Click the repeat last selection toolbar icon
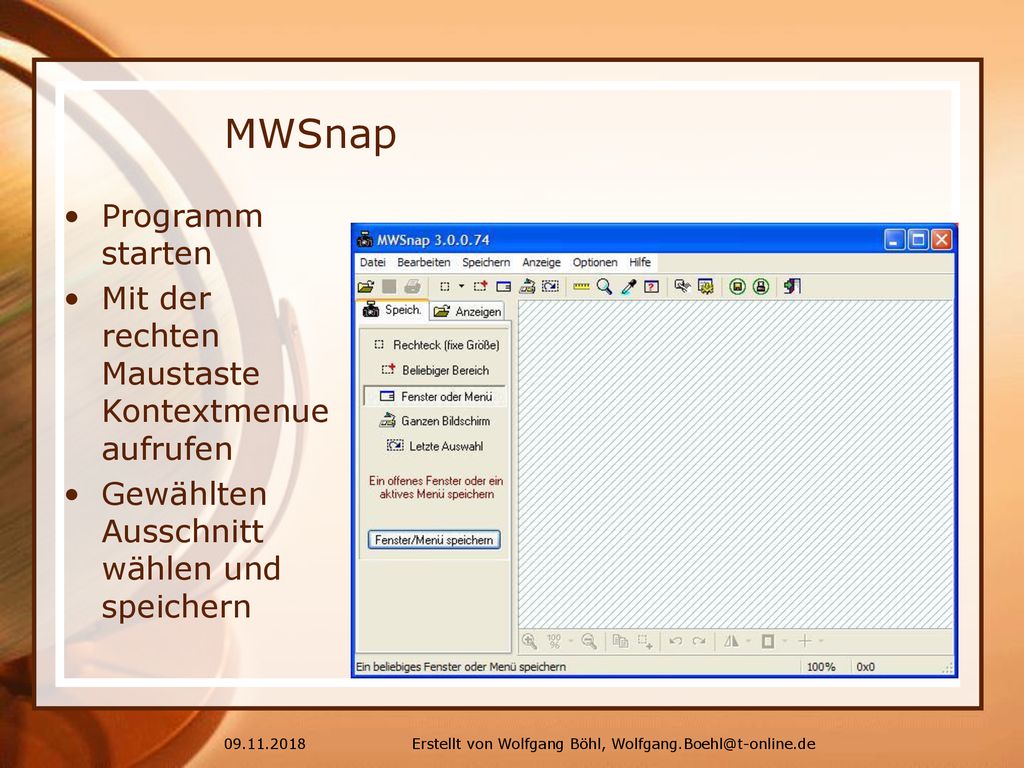The height and width of the screenshot is (768, 1024). coord(551,286)
